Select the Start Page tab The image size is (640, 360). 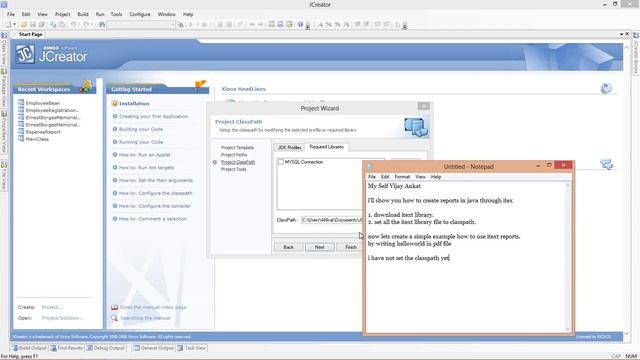31,34
